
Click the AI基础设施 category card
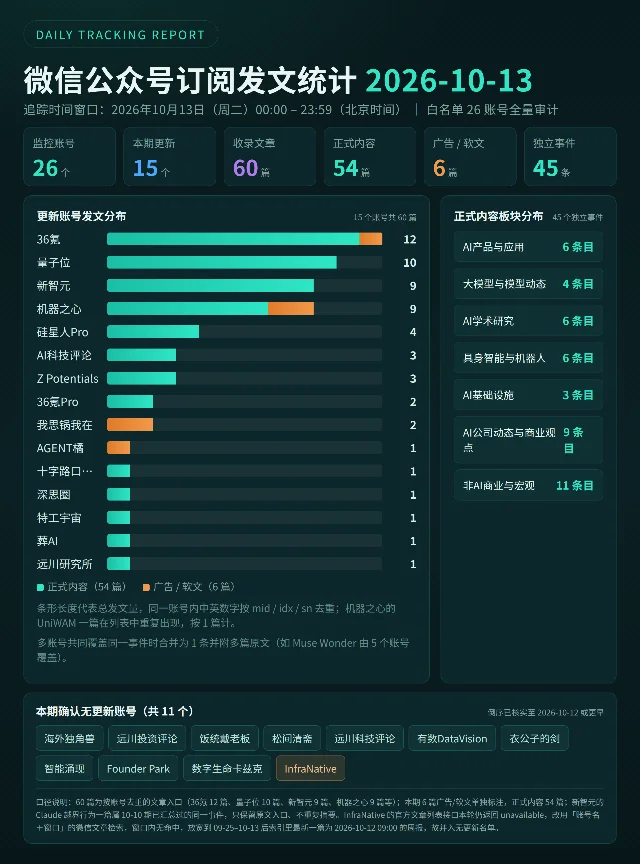tap(528, 395)
